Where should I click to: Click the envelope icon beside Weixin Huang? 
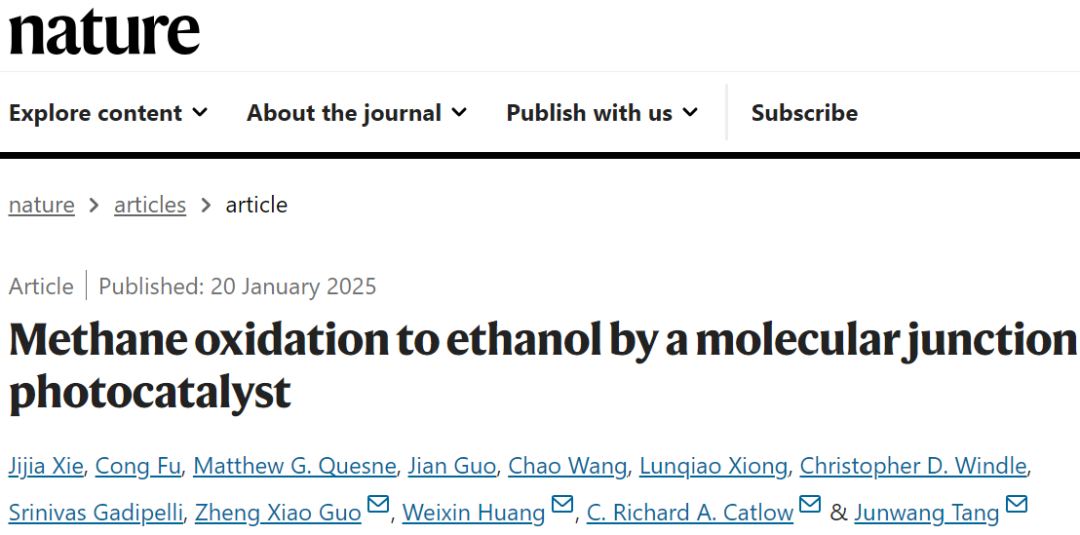pyautogui.click(x=563, y=505)
